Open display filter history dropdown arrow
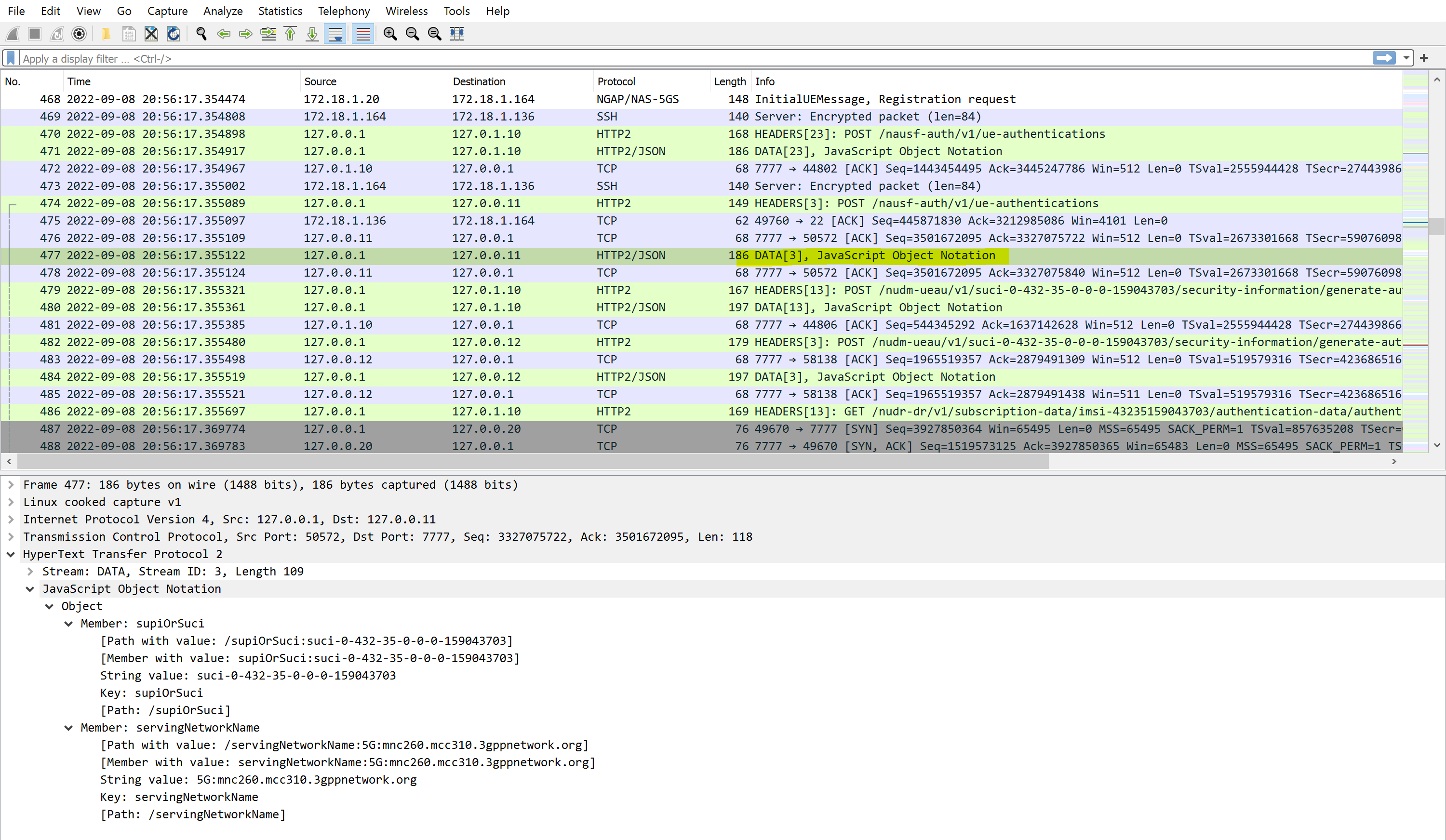 [1406, 58]
